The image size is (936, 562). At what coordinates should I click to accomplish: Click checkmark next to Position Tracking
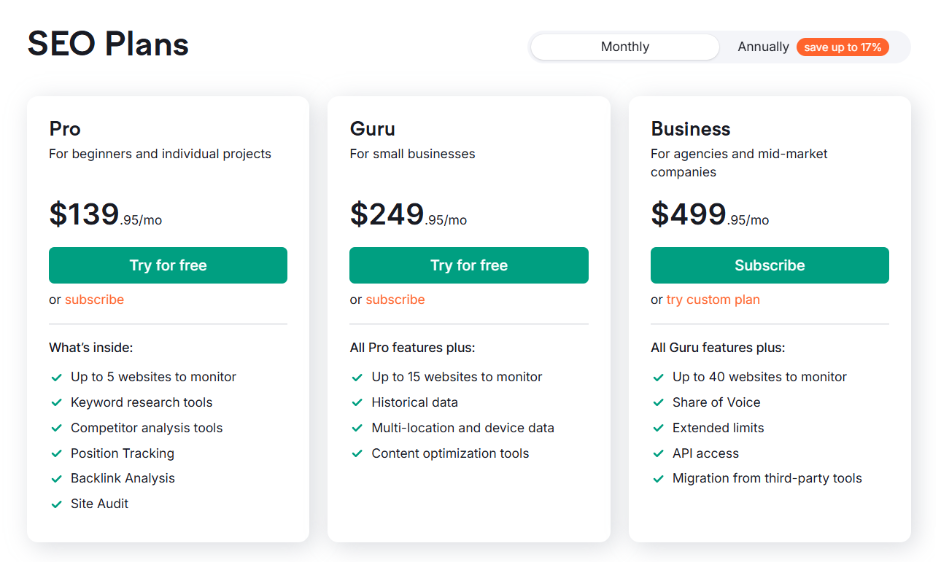pyautogui.click(x=57, y=454)
